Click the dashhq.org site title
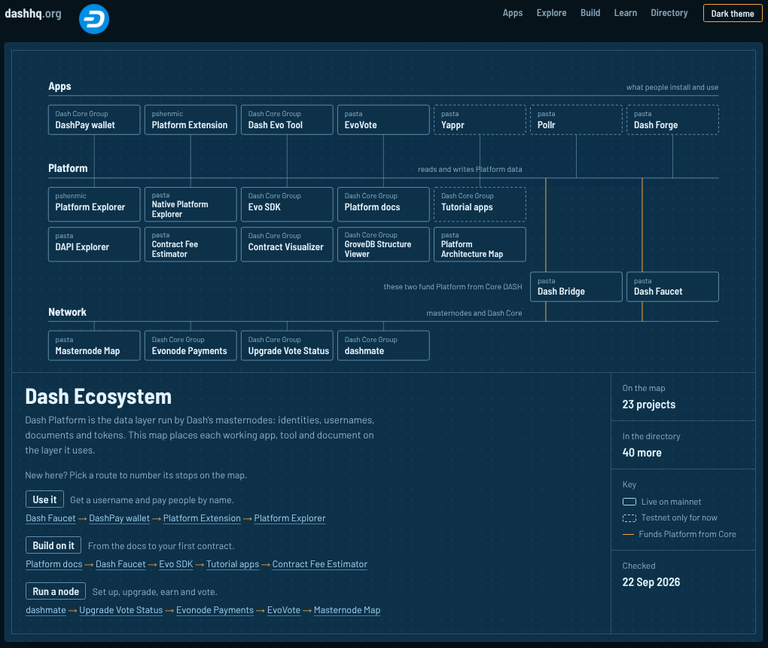The image size is (768, 648). click(33, 13)
